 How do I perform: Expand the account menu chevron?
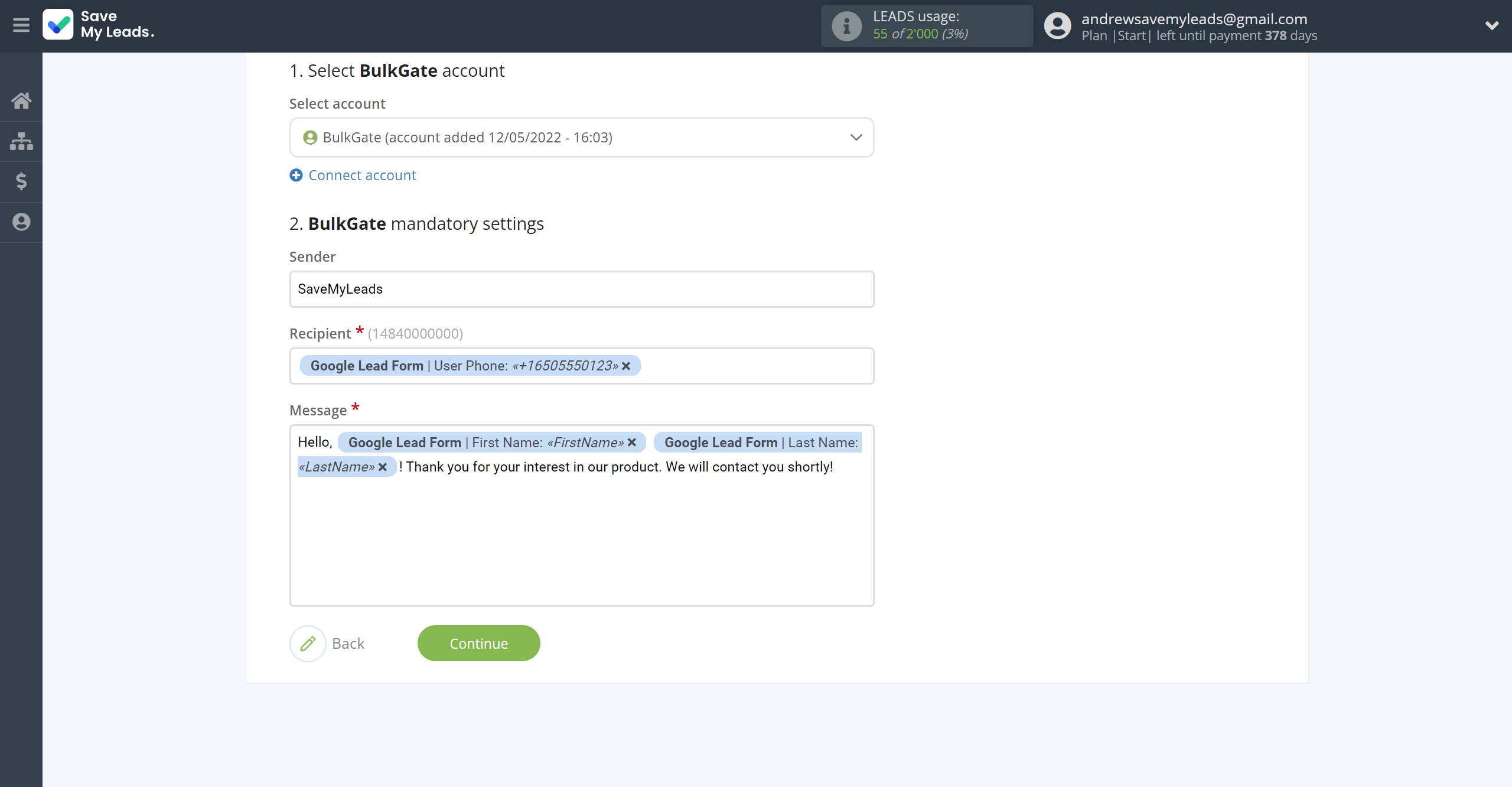(1492, 25)
